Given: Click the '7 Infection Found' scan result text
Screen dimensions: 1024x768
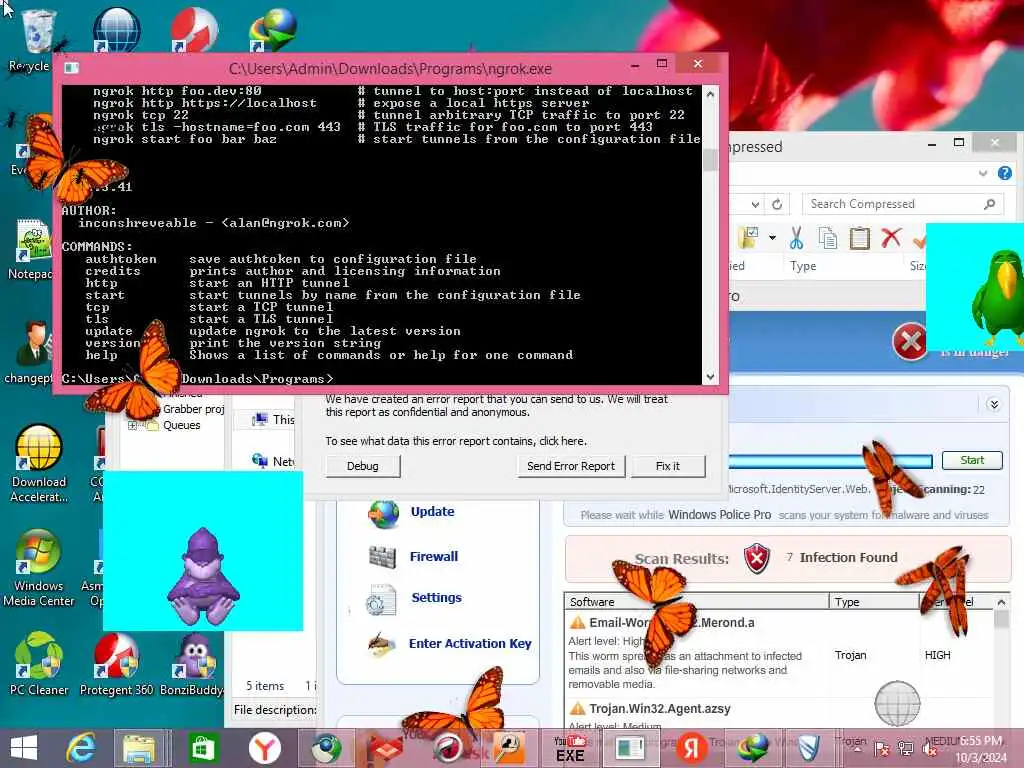Looking at the screenshot, I should click(842, 558).
